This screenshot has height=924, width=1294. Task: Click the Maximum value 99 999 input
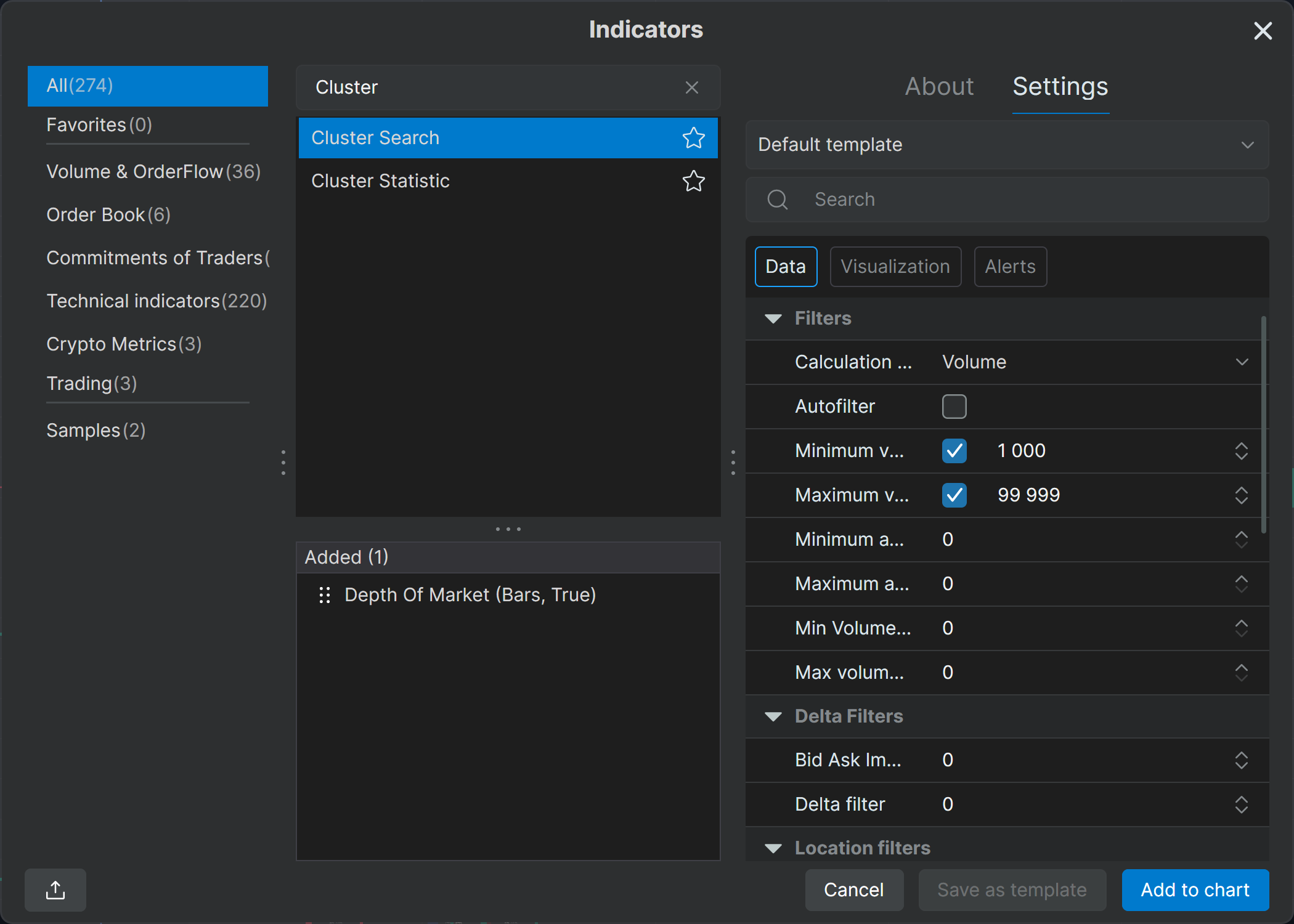(x=1109, y=495)
